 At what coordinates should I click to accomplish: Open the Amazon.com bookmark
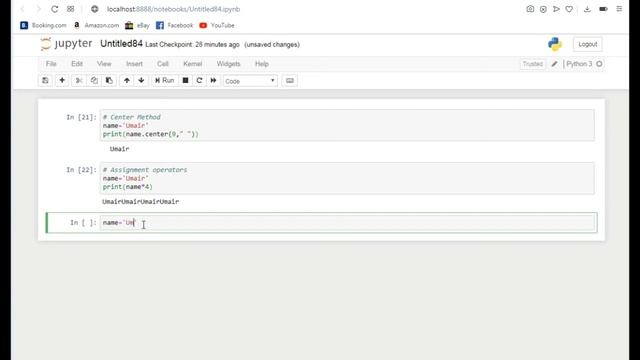click(96, 25)
